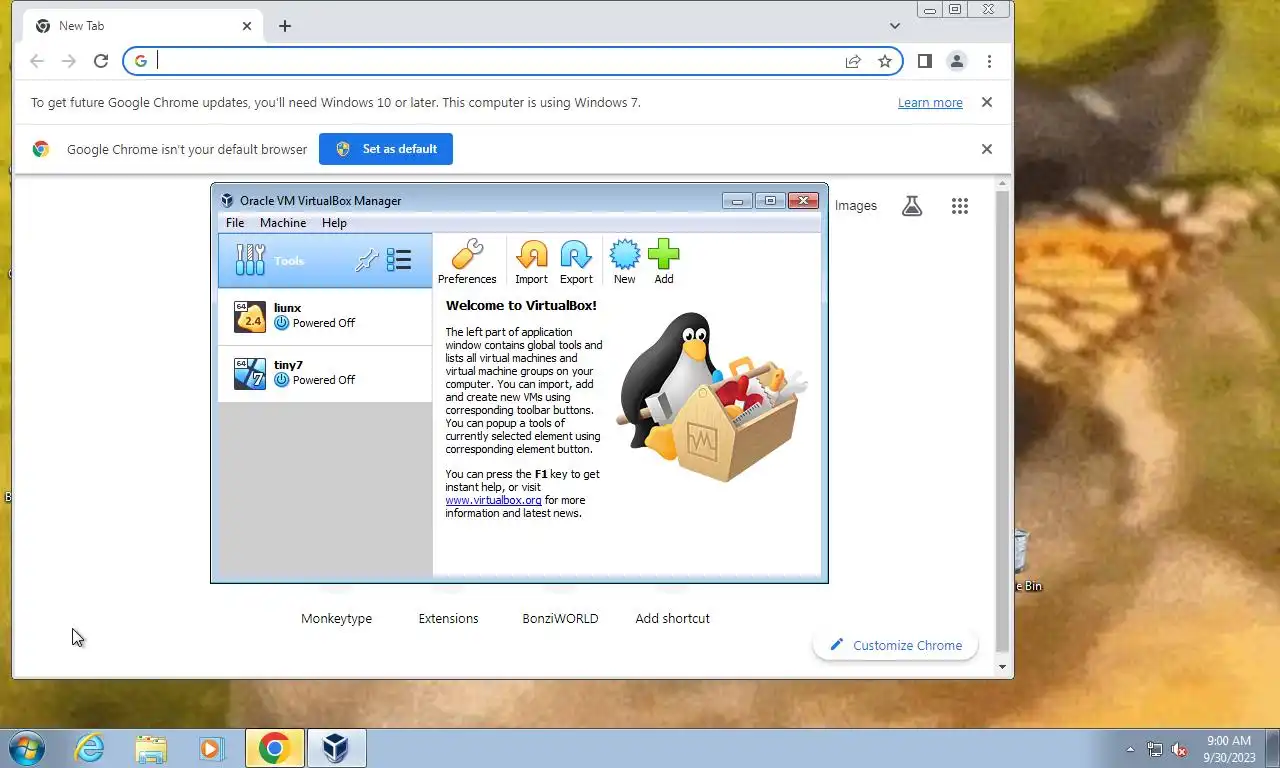Viewport: 1280px width, 768px height.
Task: Click the Chrome taskbar button
Action: tap(275, 748)
